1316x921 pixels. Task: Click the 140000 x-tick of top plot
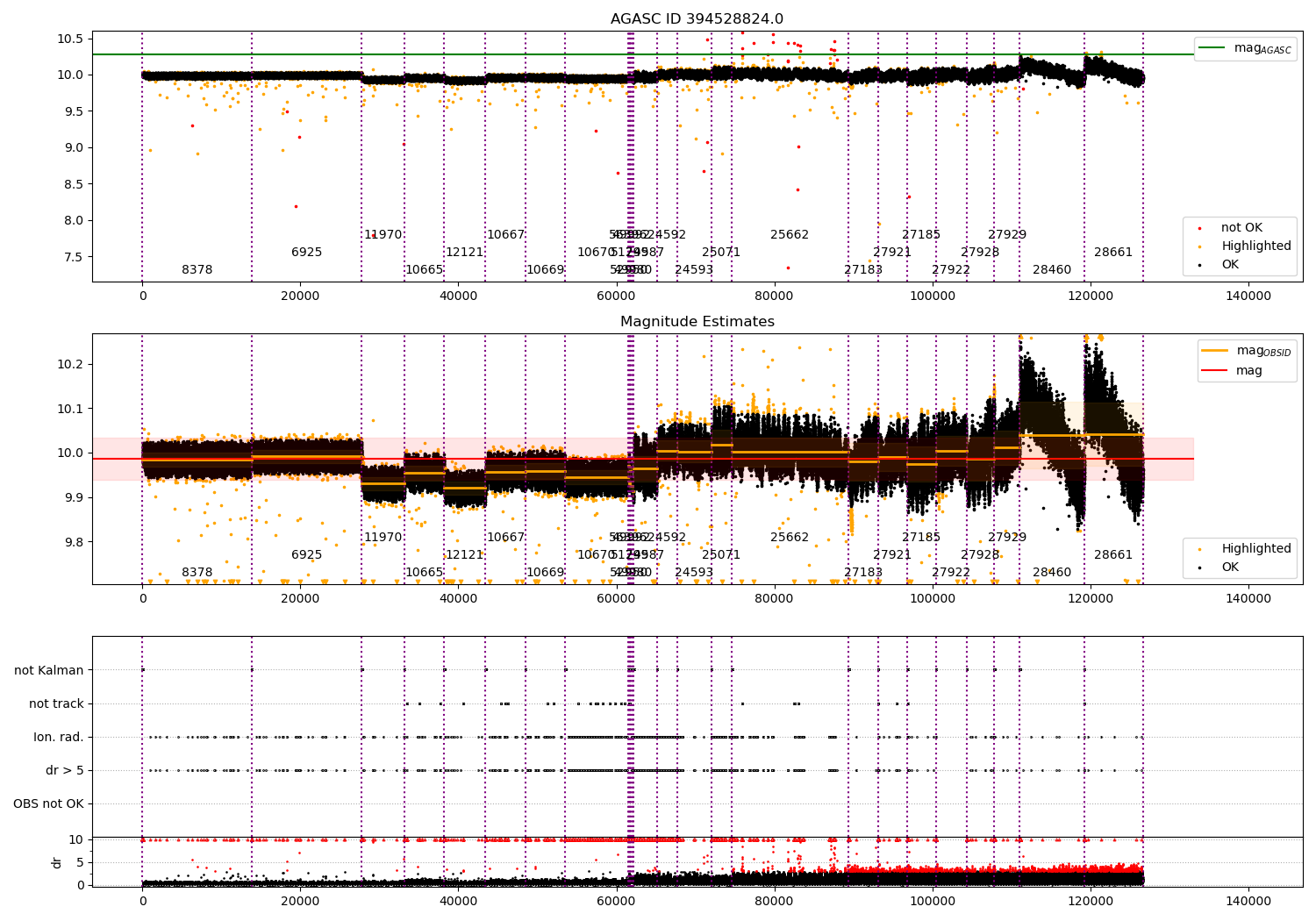pos(1248,296)
